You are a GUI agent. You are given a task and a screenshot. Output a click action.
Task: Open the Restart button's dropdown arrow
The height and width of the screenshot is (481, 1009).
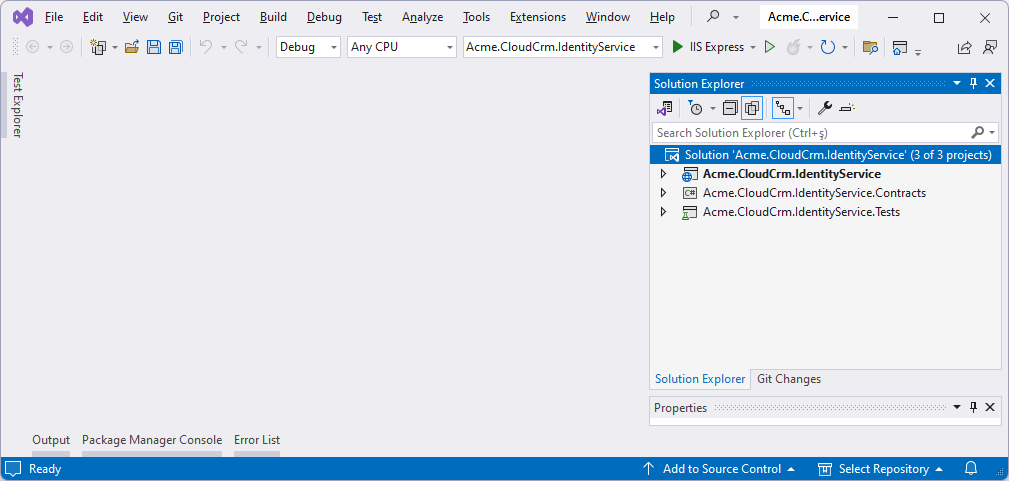click(844, 47)
